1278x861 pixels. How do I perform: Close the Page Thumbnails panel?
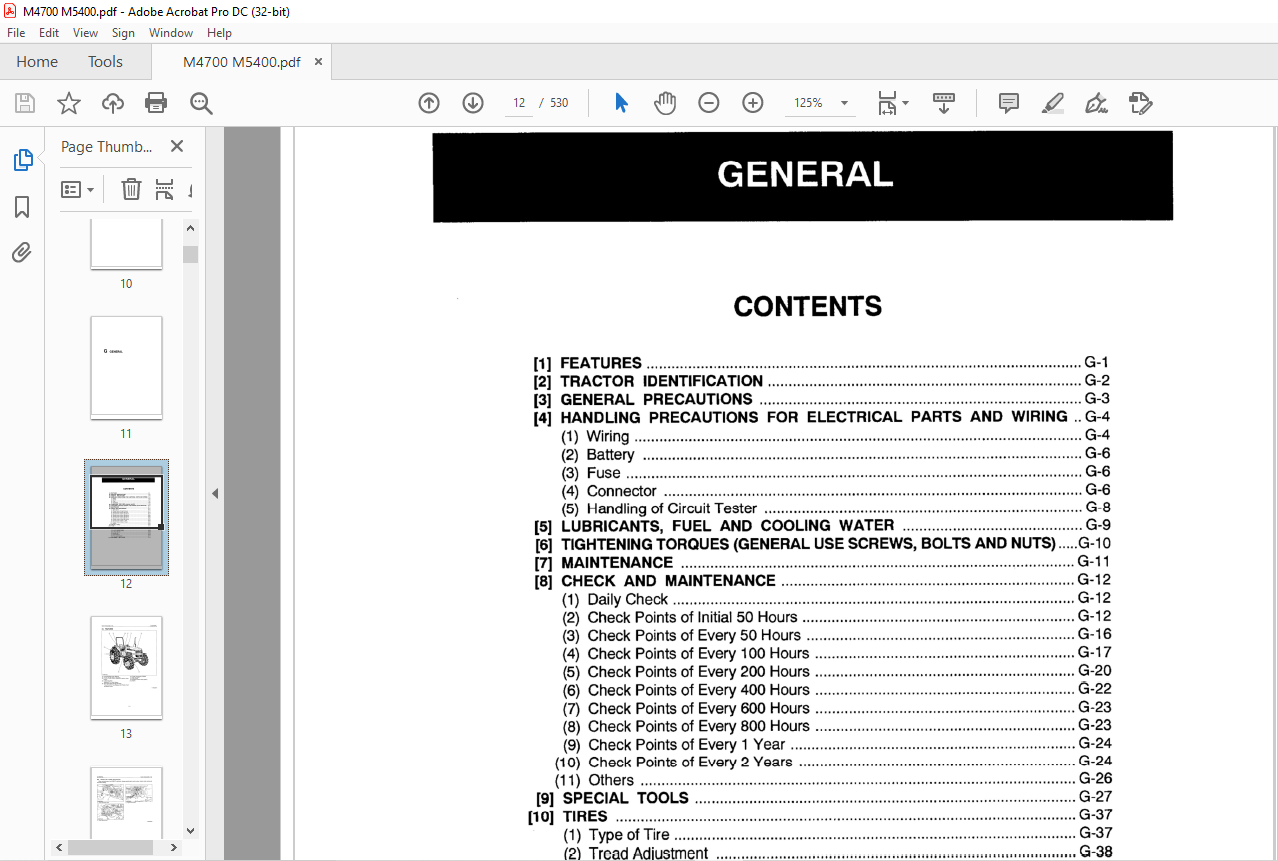click(x=177, y=146)
